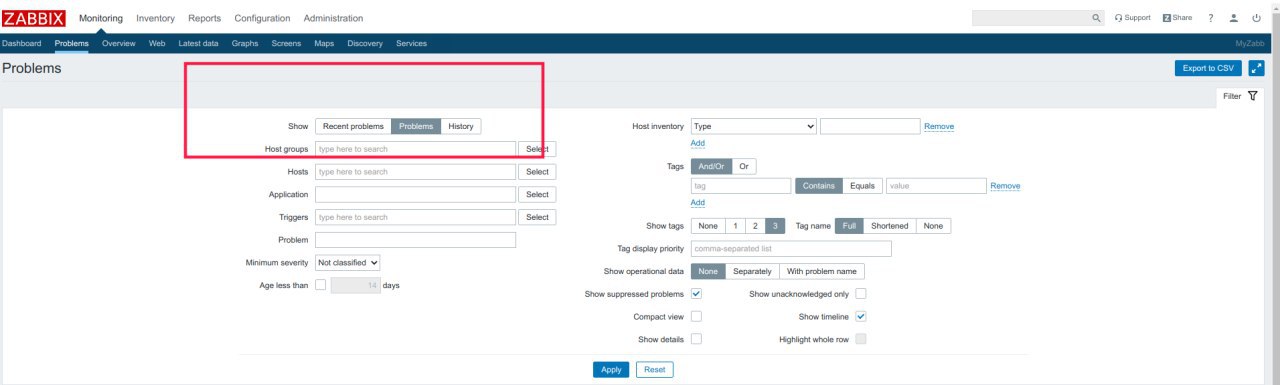Uncheck Show timeline checkbox
This screenshot has width=1280, height=385.
point(860,316)
